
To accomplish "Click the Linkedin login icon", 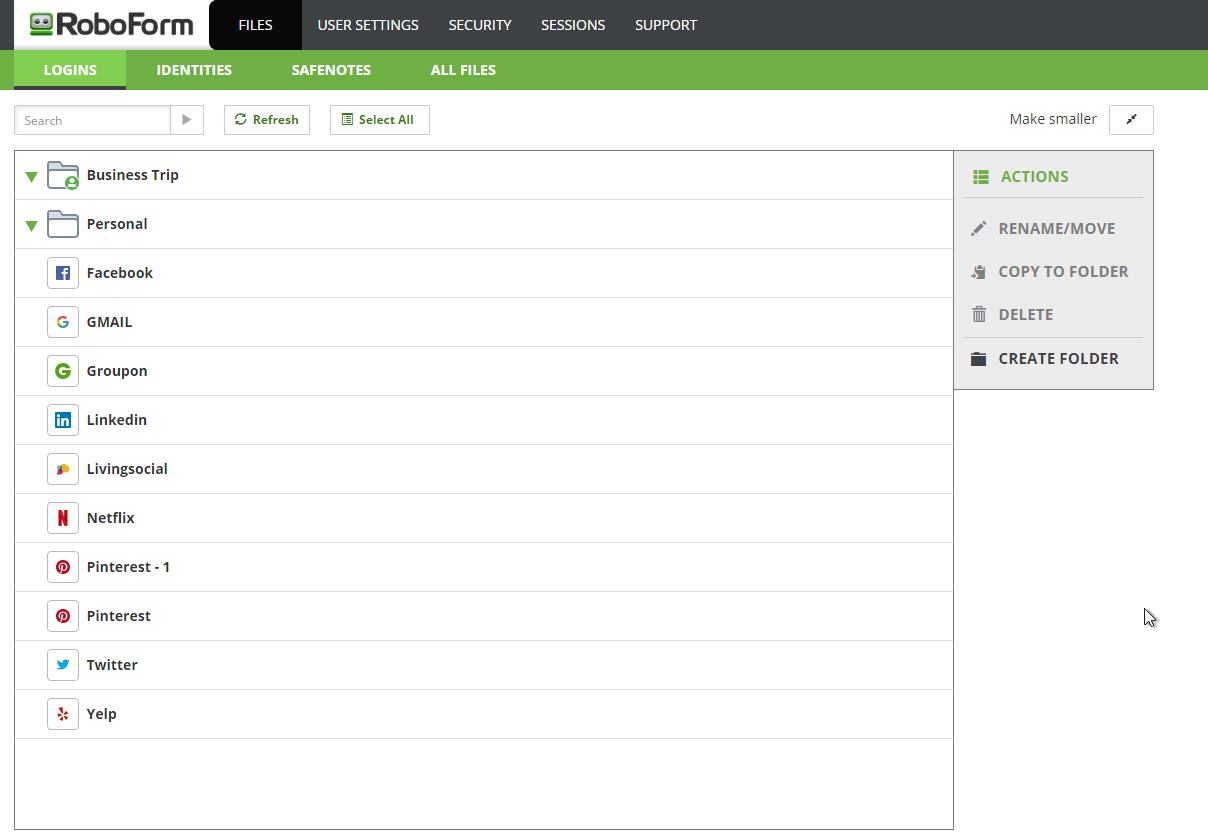I will [x=63, y=420].
